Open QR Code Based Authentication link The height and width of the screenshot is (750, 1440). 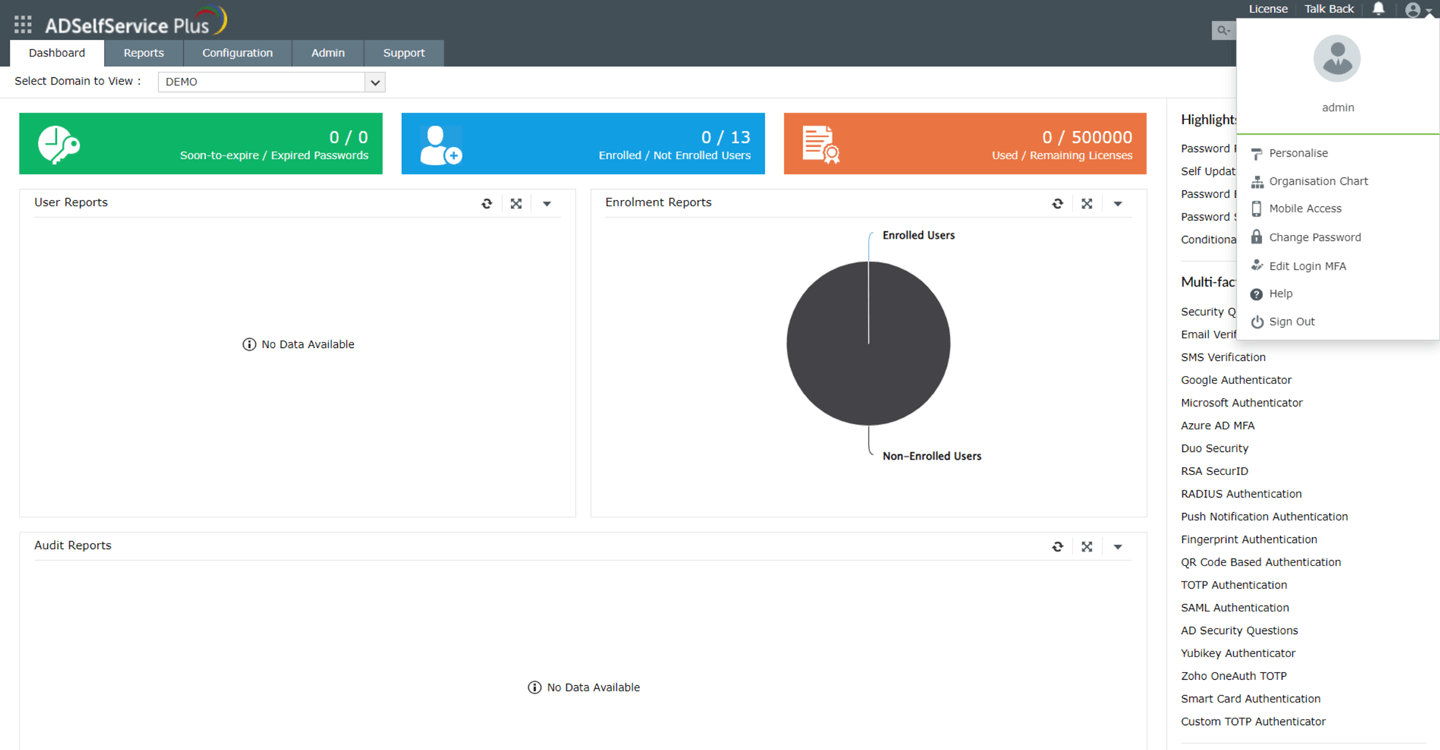pos(1261,563)
